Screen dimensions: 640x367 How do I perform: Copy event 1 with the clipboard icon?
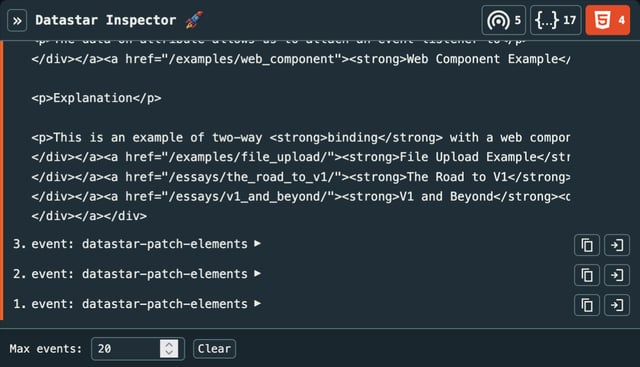(x=587, y=305)
